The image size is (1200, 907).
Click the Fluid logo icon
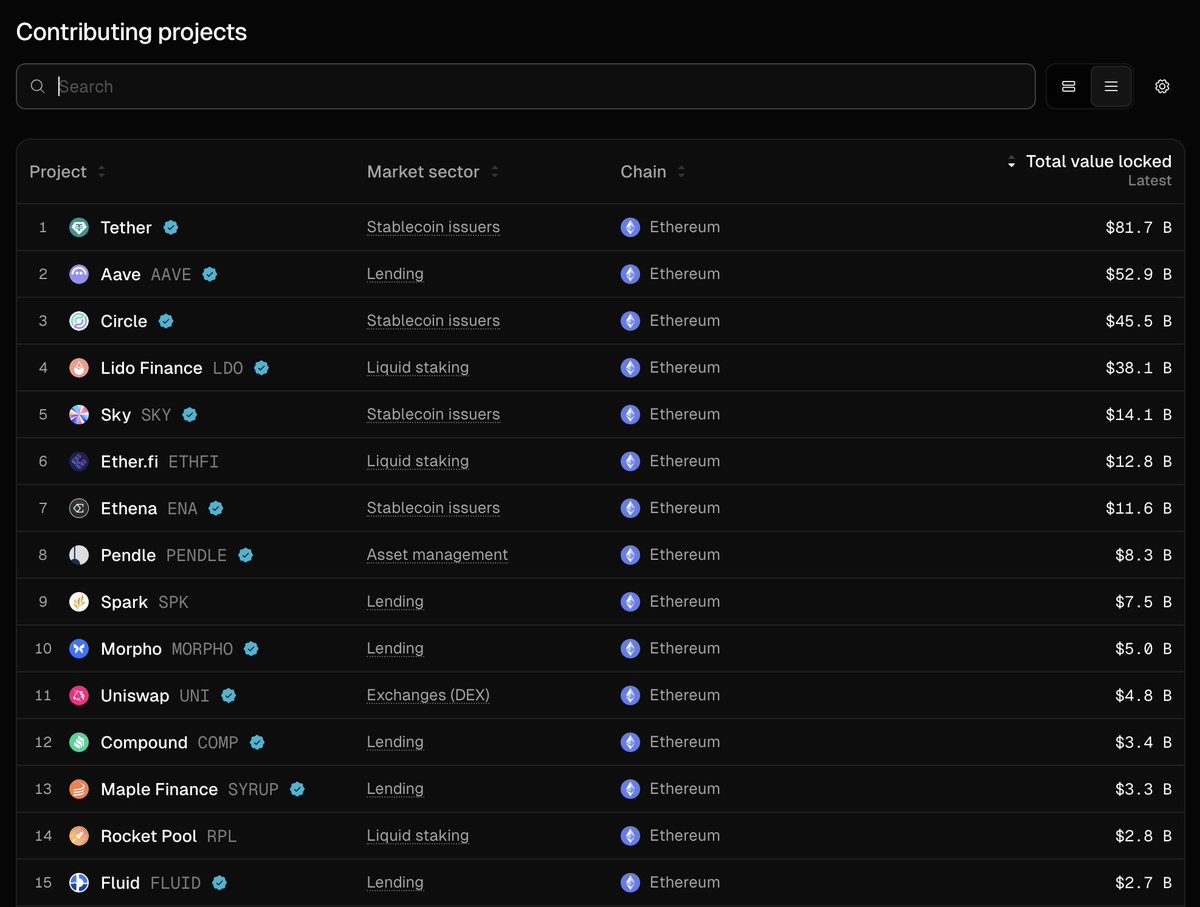79,883
